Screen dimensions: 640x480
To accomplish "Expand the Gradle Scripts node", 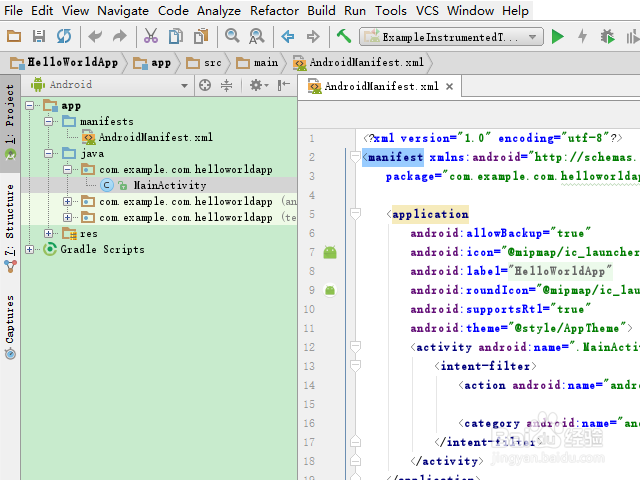I will click(29, 249).
